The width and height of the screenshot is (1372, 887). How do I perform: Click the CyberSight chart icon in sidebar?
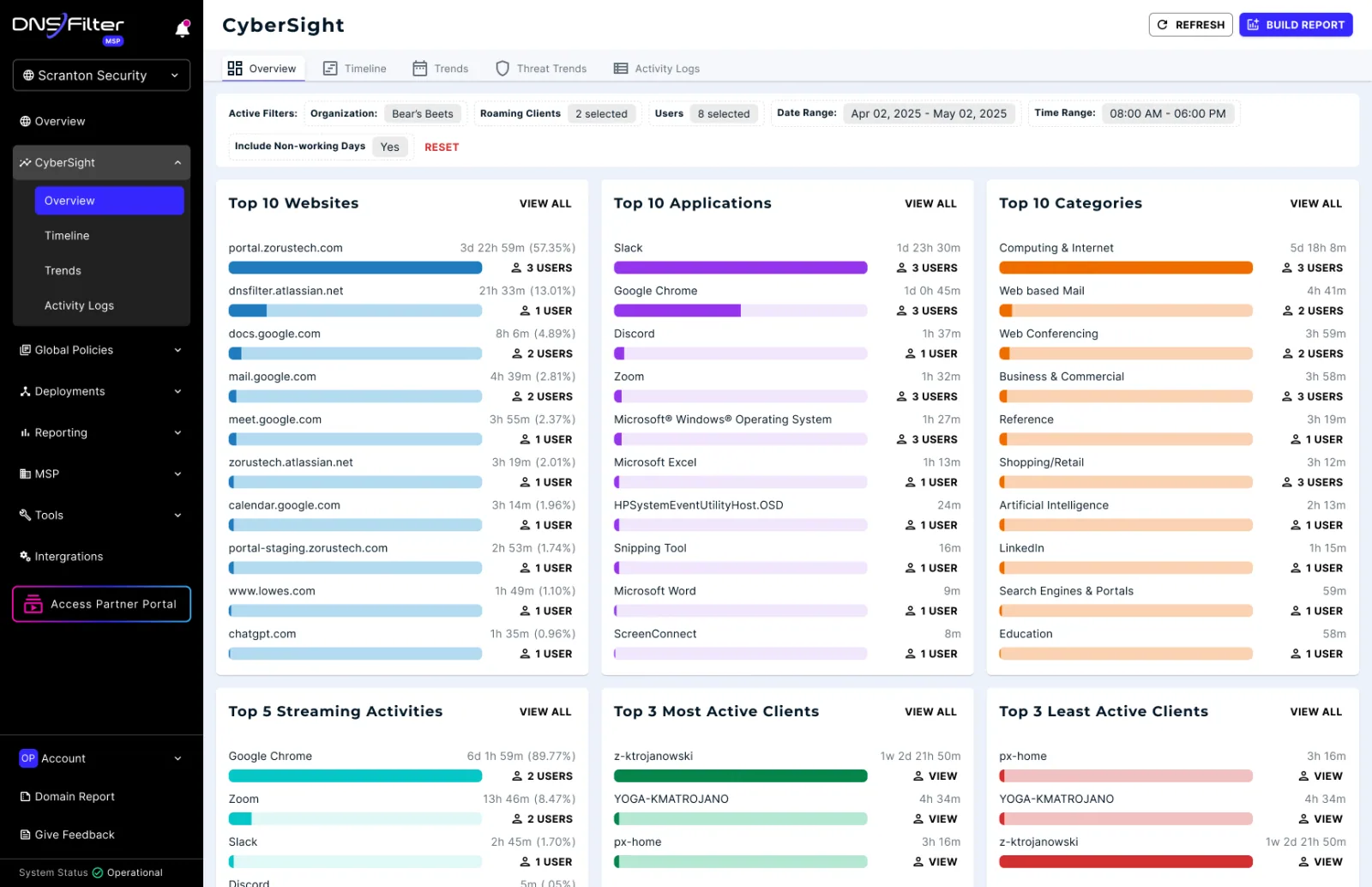(26, 163)
